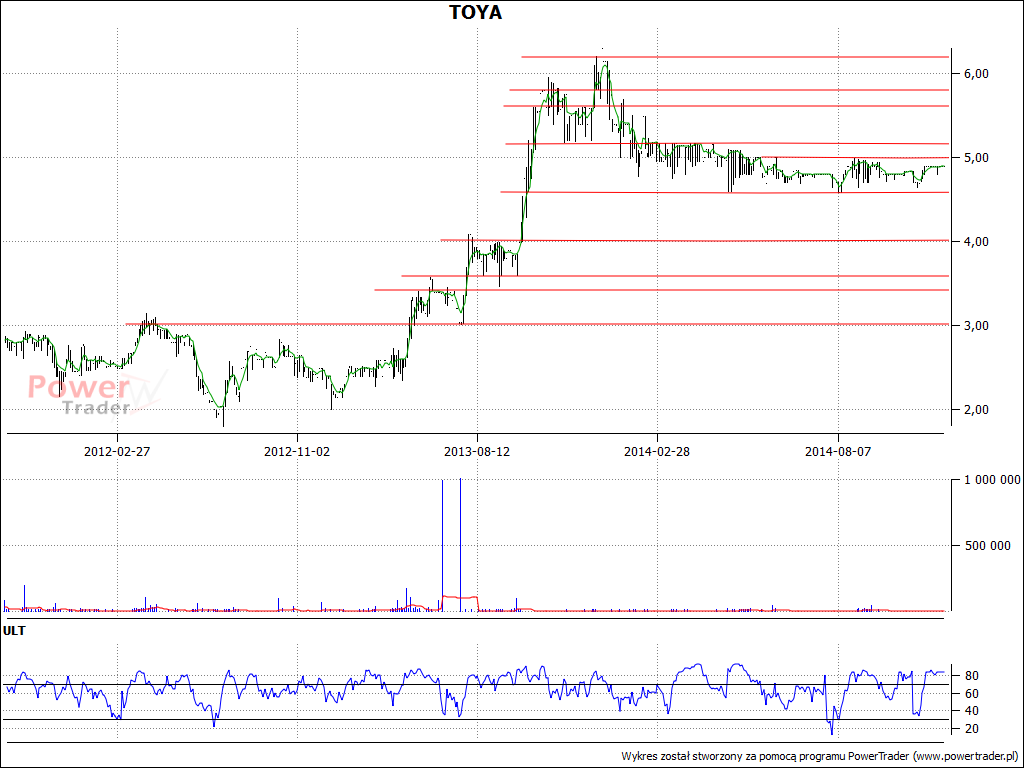Screen dimensions: 1024x768
Task: Click the 1 000 000 volume label
Action: point(991,480)
